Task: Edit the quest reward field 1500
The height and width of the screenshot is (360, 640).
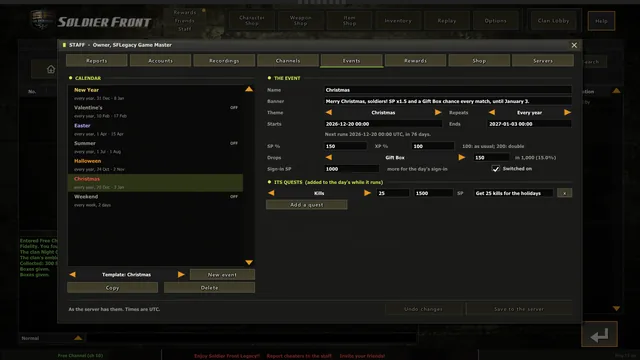Action: coord(433,193)
